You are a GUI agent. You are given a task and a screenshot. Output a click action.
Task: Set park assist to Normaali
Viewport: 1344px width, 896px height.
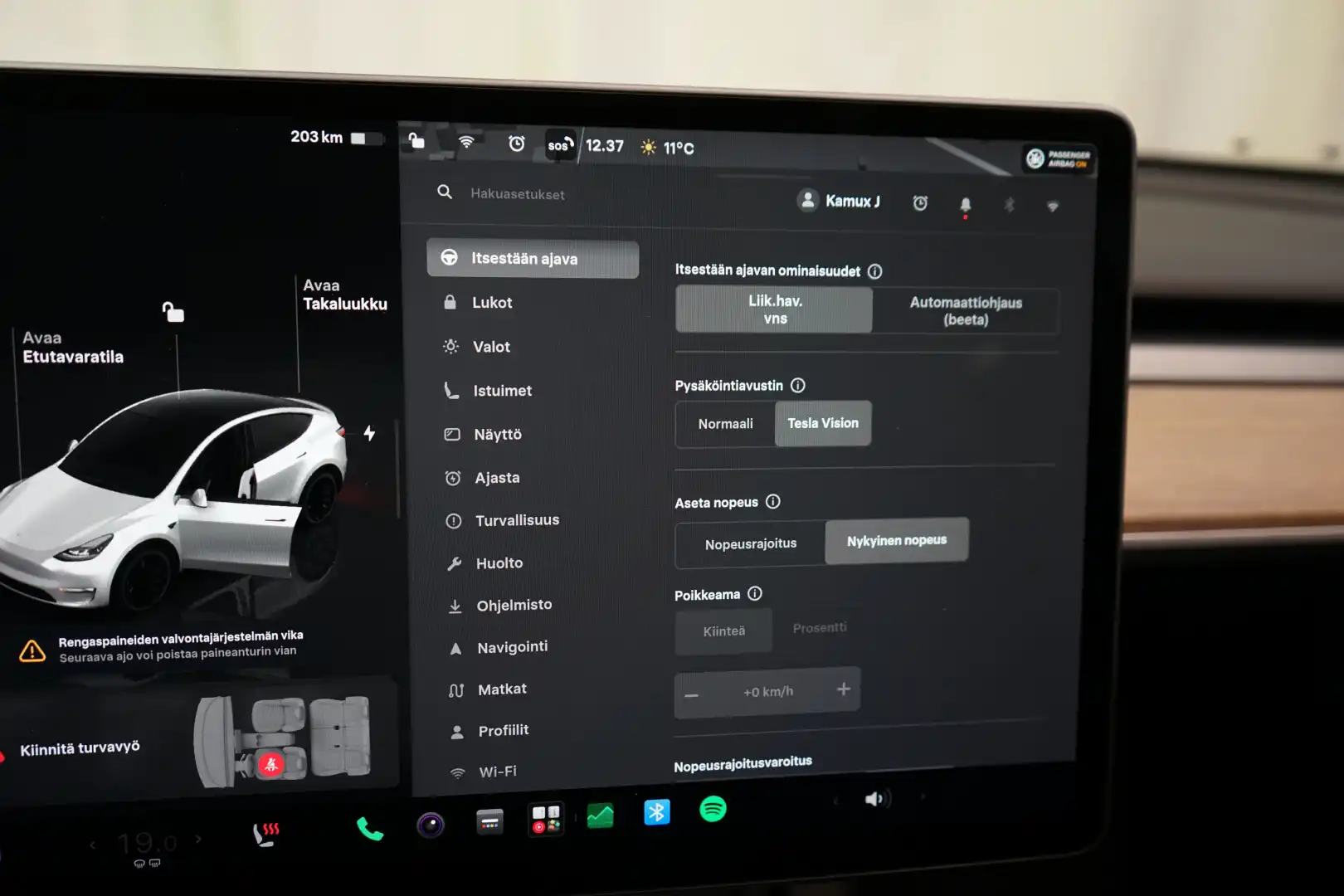click(x=725, y=424)
